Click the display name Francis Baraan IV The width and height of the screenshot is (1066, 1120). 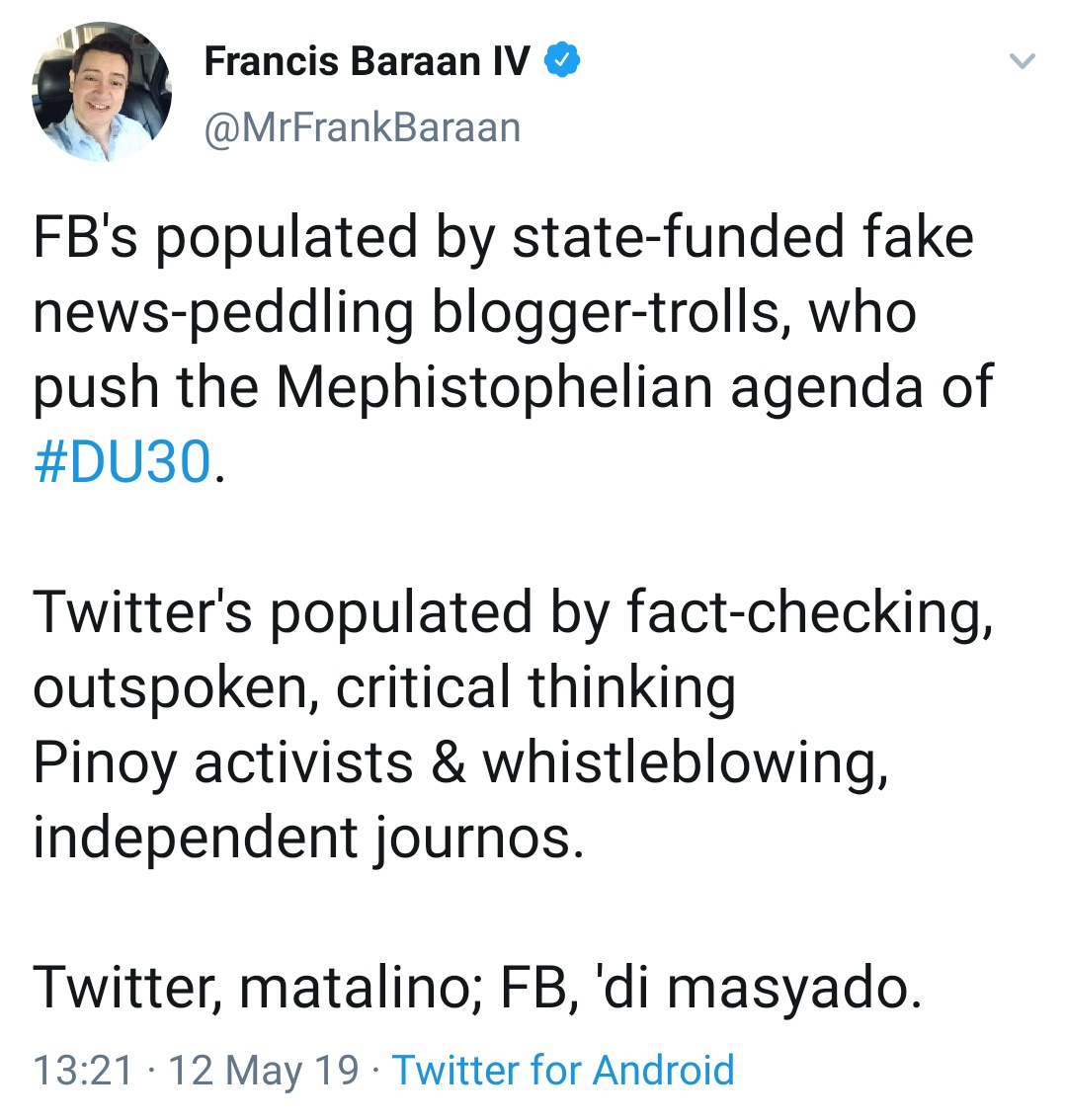click(x=368, y=61)
